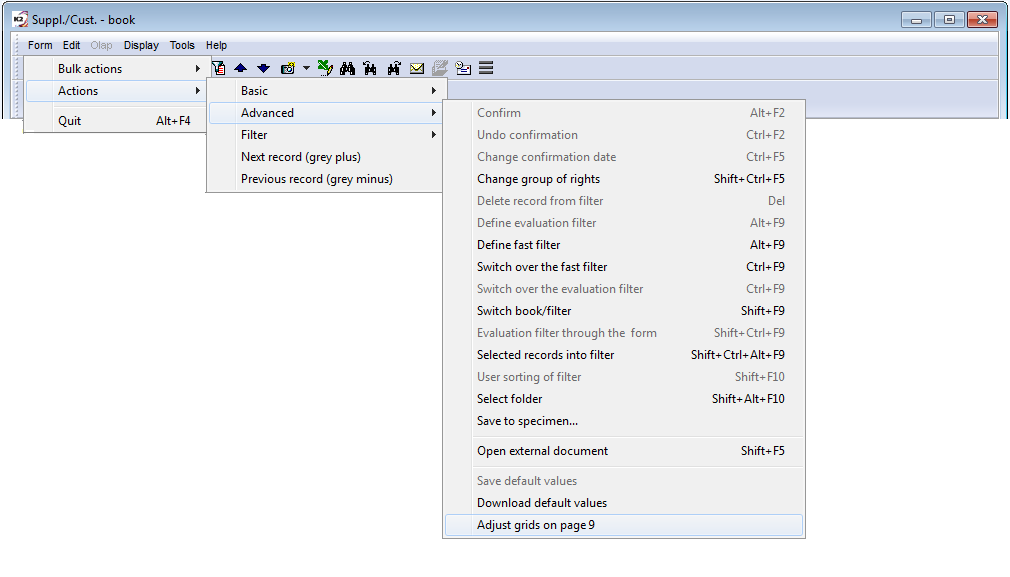Click the green Excel export icon
This screenshot has height=577, width=1010.
pyautogui.click(x=325, y=68)
